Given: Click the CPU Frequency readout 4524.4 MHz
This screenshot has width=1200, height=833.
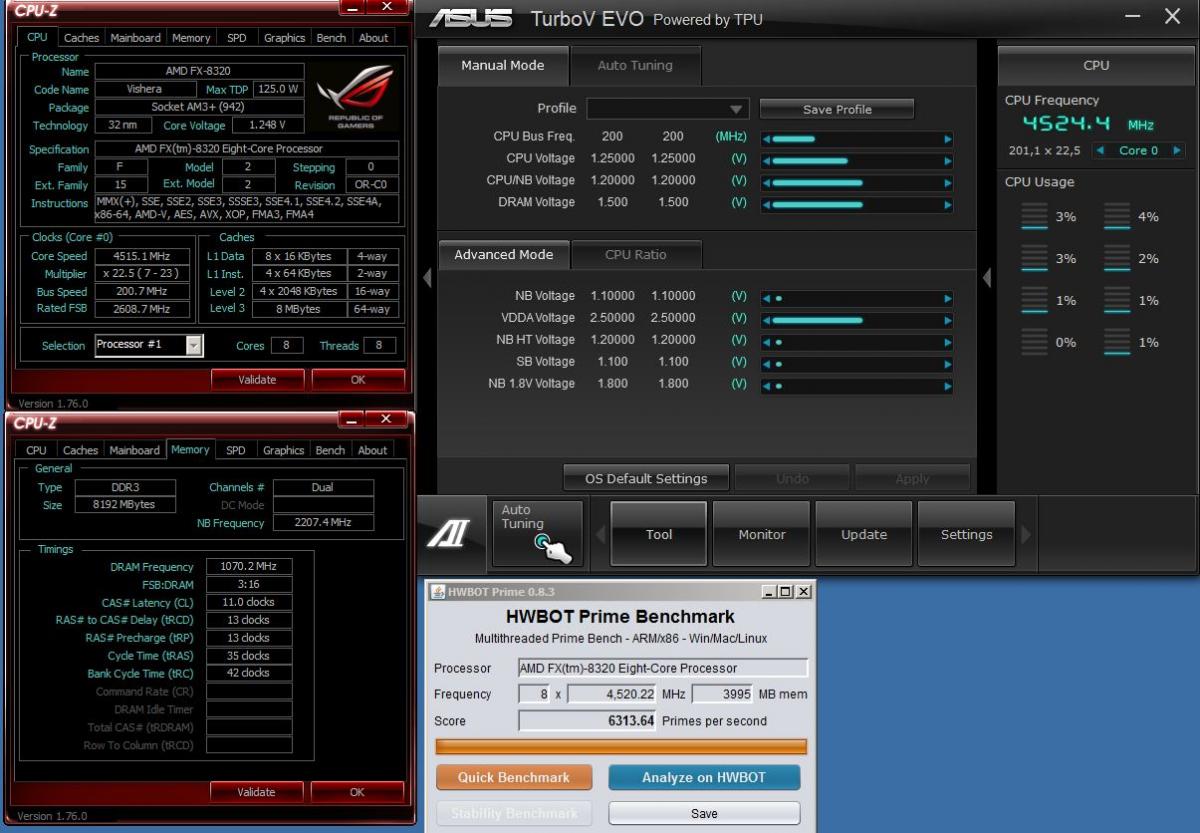Looking at the screenshot, I should [1088, 125].
